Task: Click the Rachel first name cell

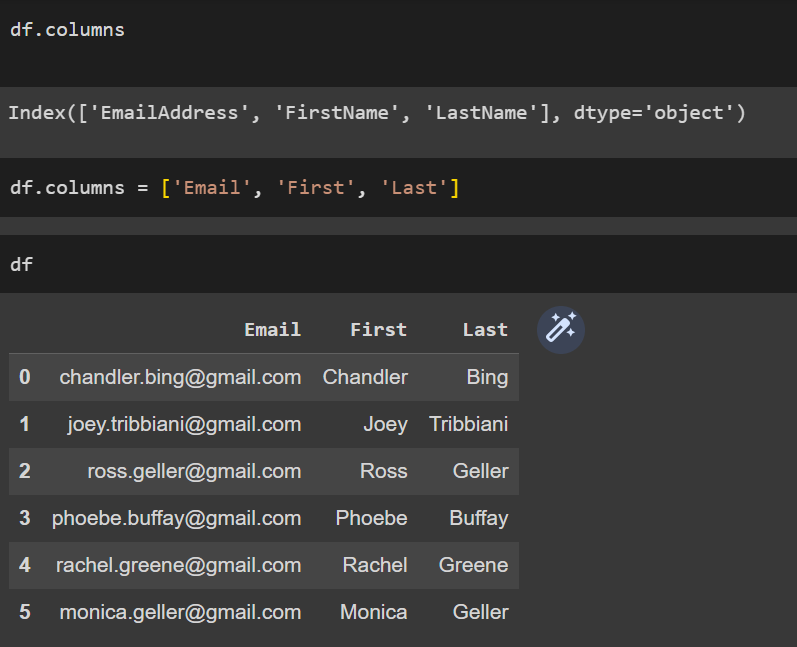Action: (375, 565)
